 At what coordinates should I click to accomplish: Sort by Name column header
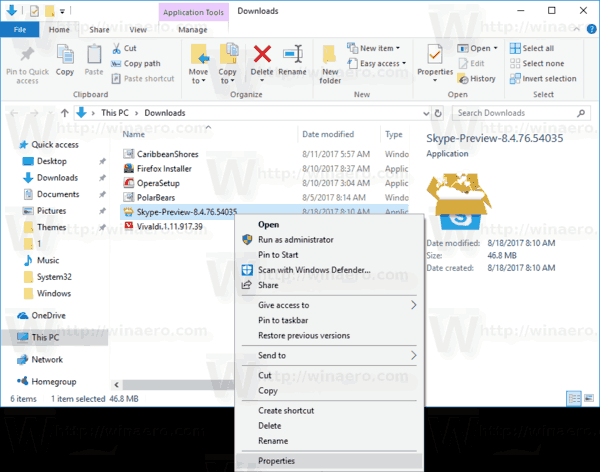pos(133,134)
